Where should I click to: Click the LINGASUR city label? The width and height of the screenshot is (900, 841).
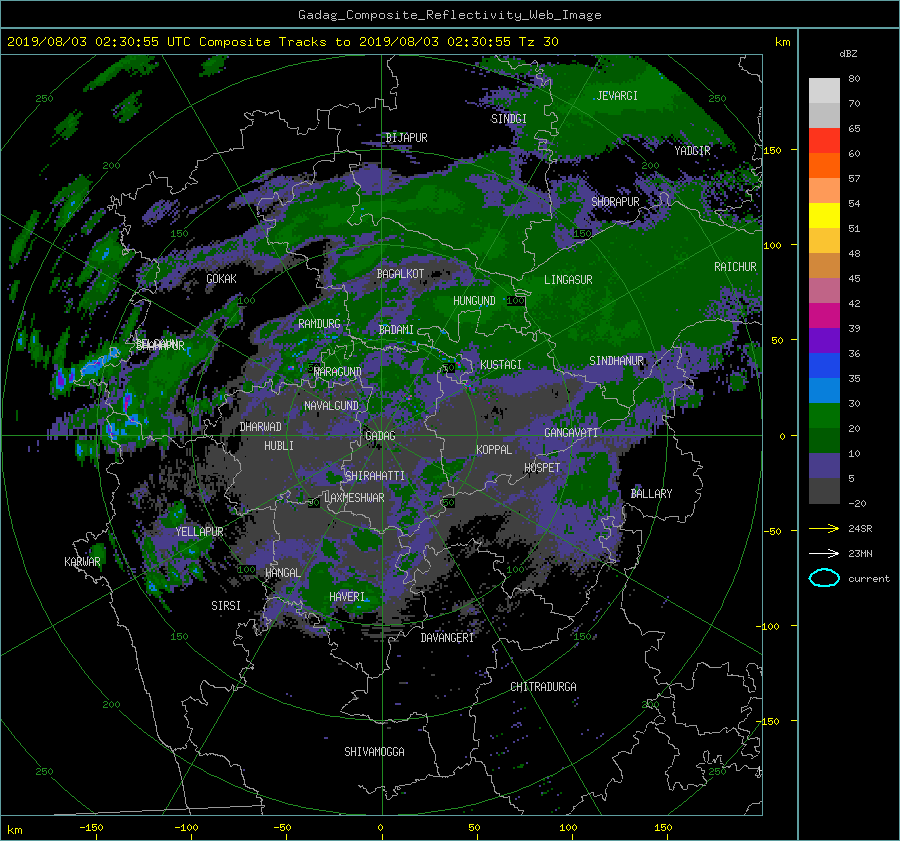tap(568, 280)
